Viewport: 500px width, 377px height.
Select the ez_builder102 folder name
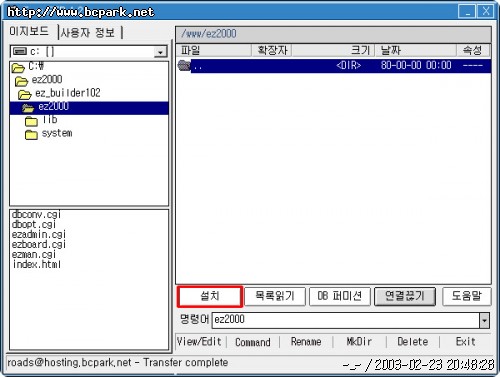[68, 93]
